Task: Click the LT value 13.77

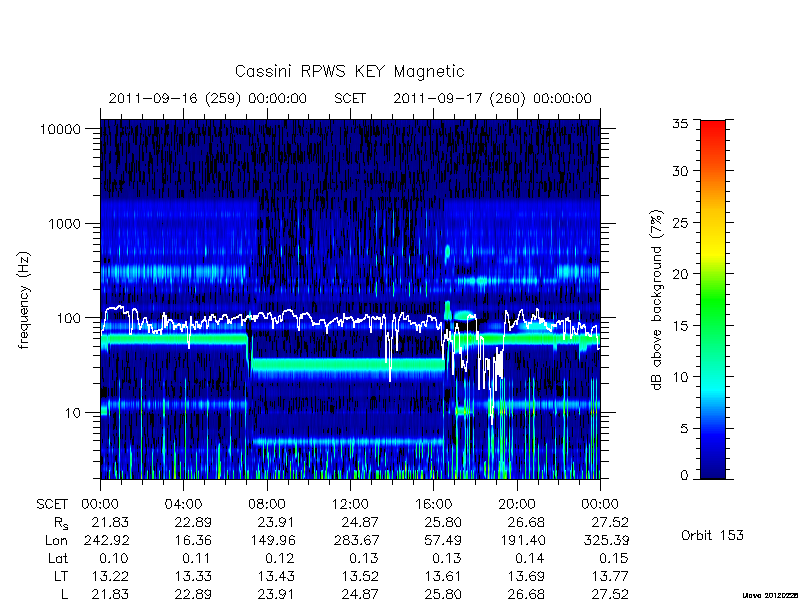Action: (x=610, y=577)
